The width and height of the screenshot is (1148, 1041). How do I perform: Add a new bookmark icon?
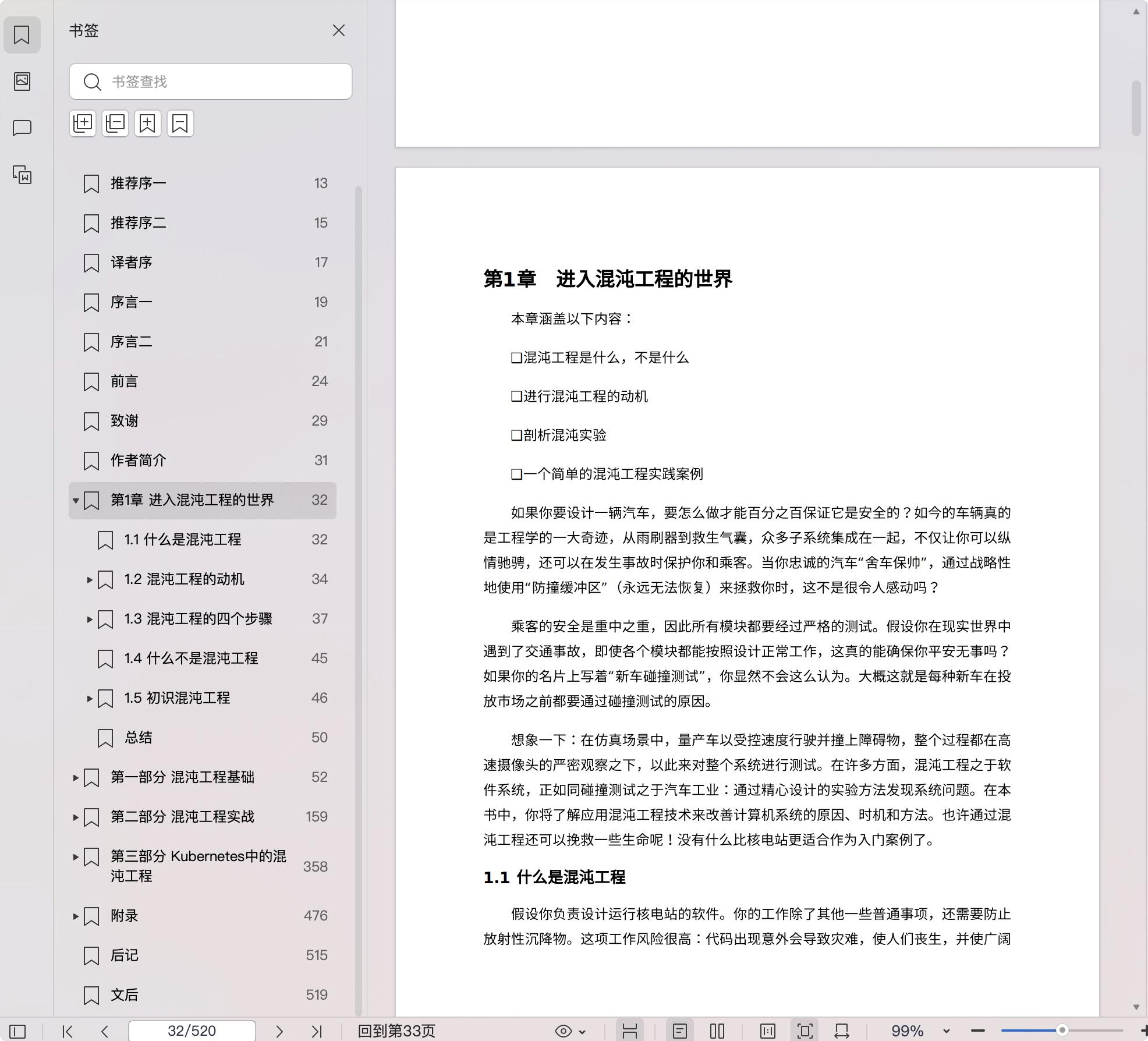click(x=148, y=123)
